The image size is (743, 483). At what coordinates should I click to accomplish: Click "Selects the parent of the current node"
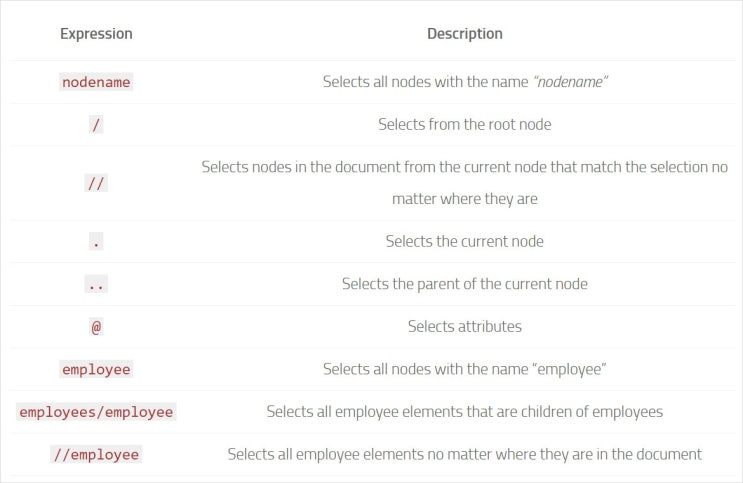click(x=464, y=284)
